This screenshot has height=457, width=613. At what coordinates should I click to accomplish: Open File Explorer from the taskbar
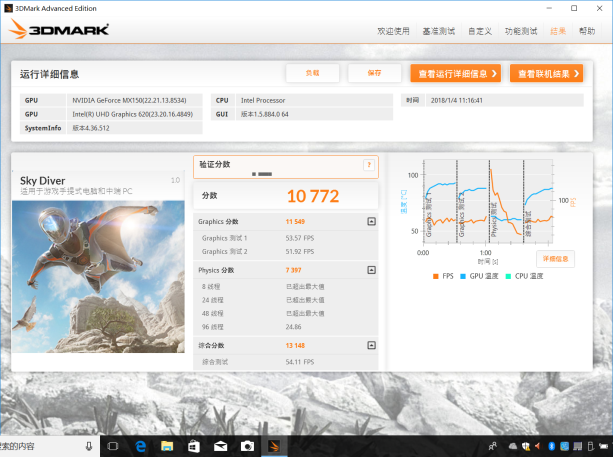click(x=167, y=446)
